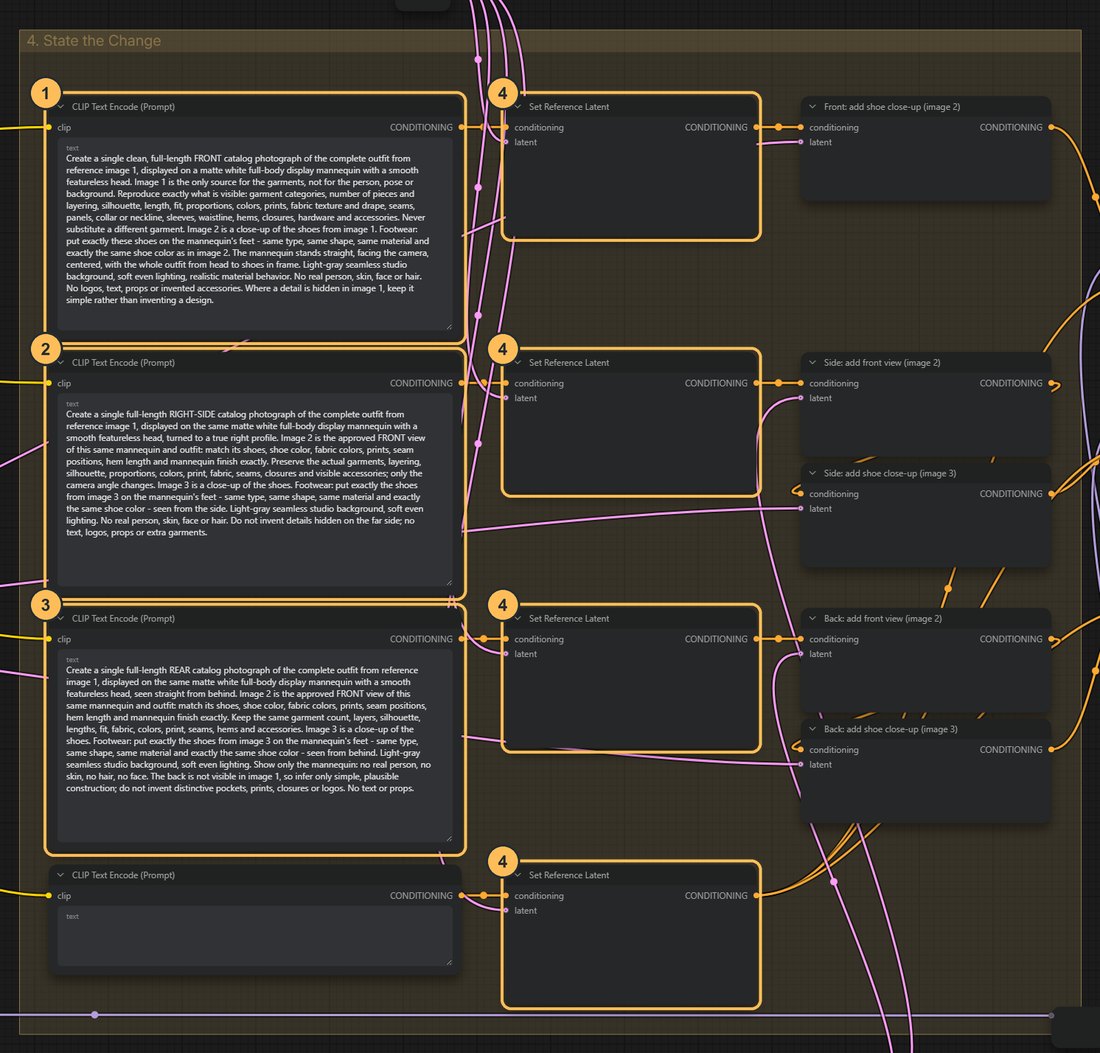The width and height of the screenshot is (1100, 1053).
Task: Collapse the Set Reference Latent node beside the FRONT prompt
Action: [x=518, y=107]
